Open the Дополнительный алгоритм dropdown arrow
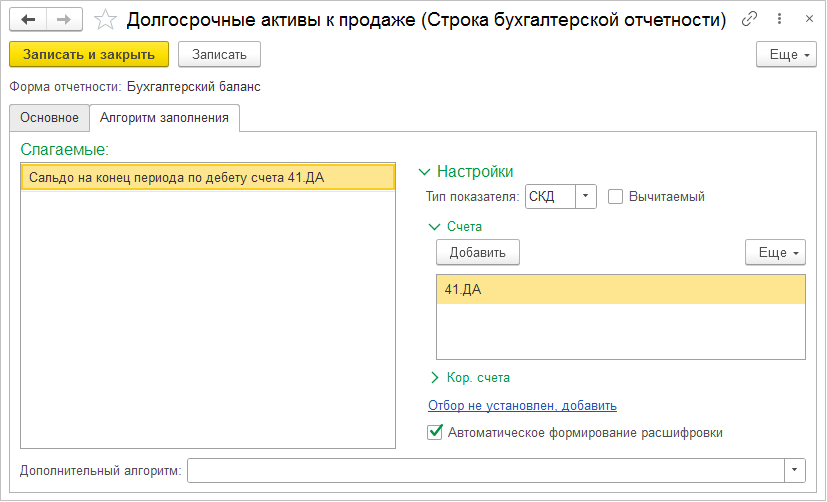The width and height of the screenshot is (827, 502). click(x=795, y=470)
